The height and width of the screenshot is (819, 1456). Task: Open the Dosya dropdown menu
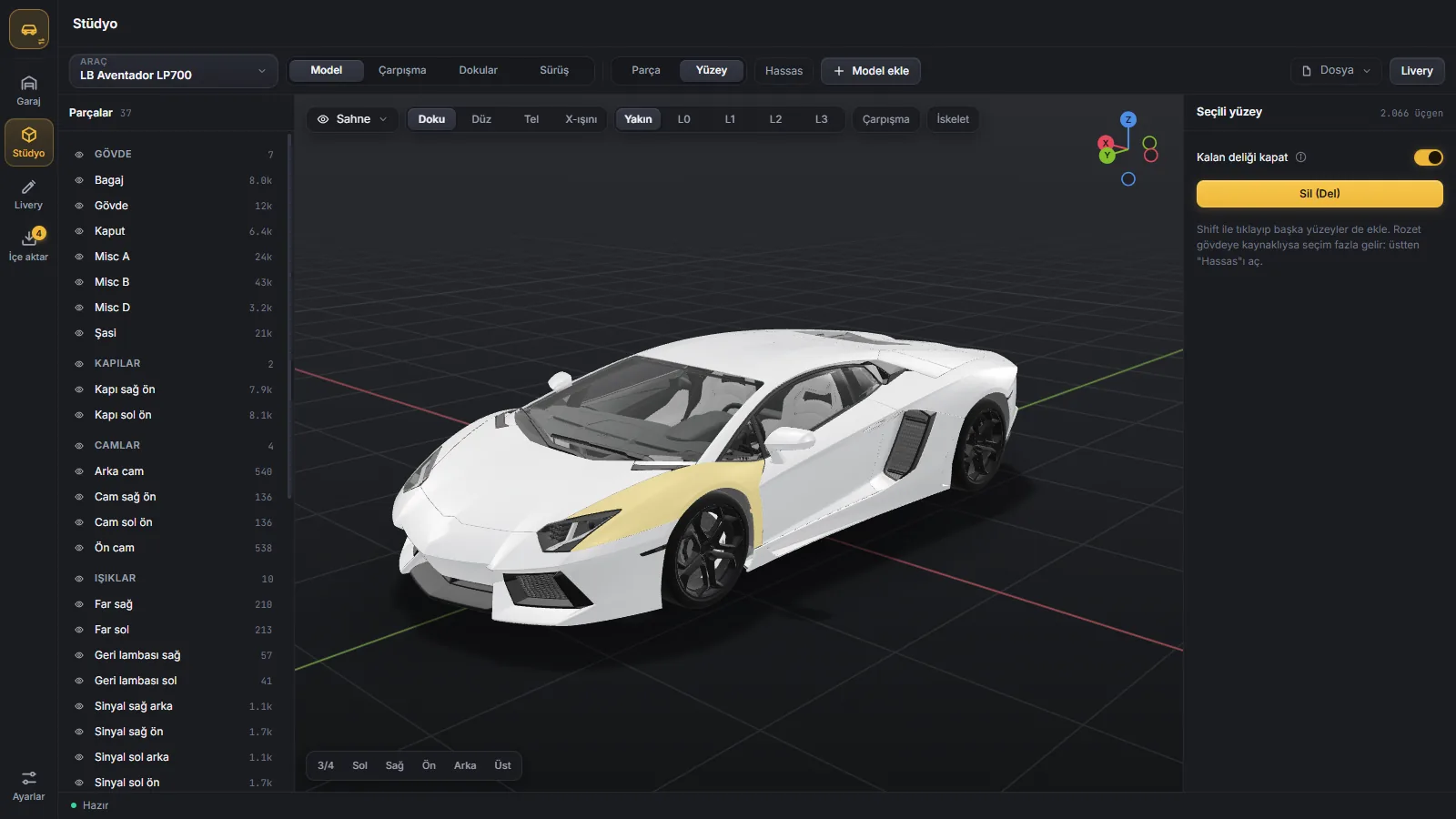(x=1336, y=71)
